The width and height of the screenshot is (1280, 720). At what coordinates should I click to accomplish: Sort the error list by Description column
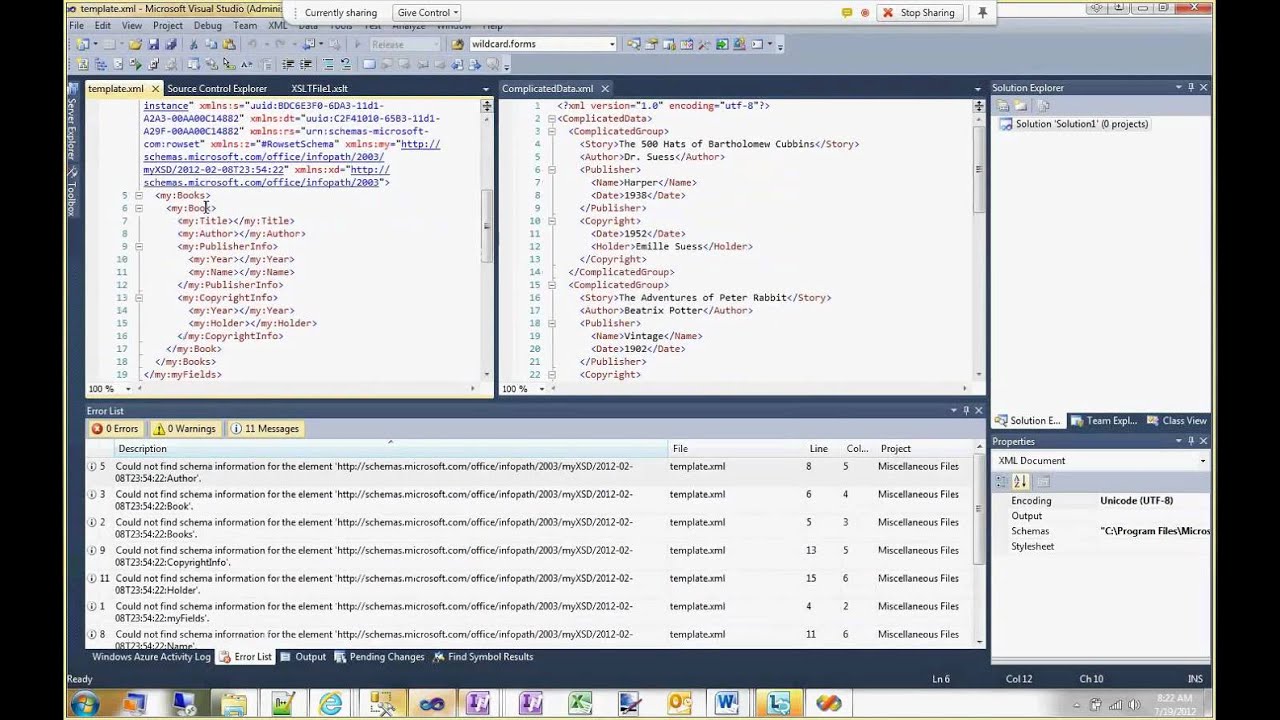[390, 449]
